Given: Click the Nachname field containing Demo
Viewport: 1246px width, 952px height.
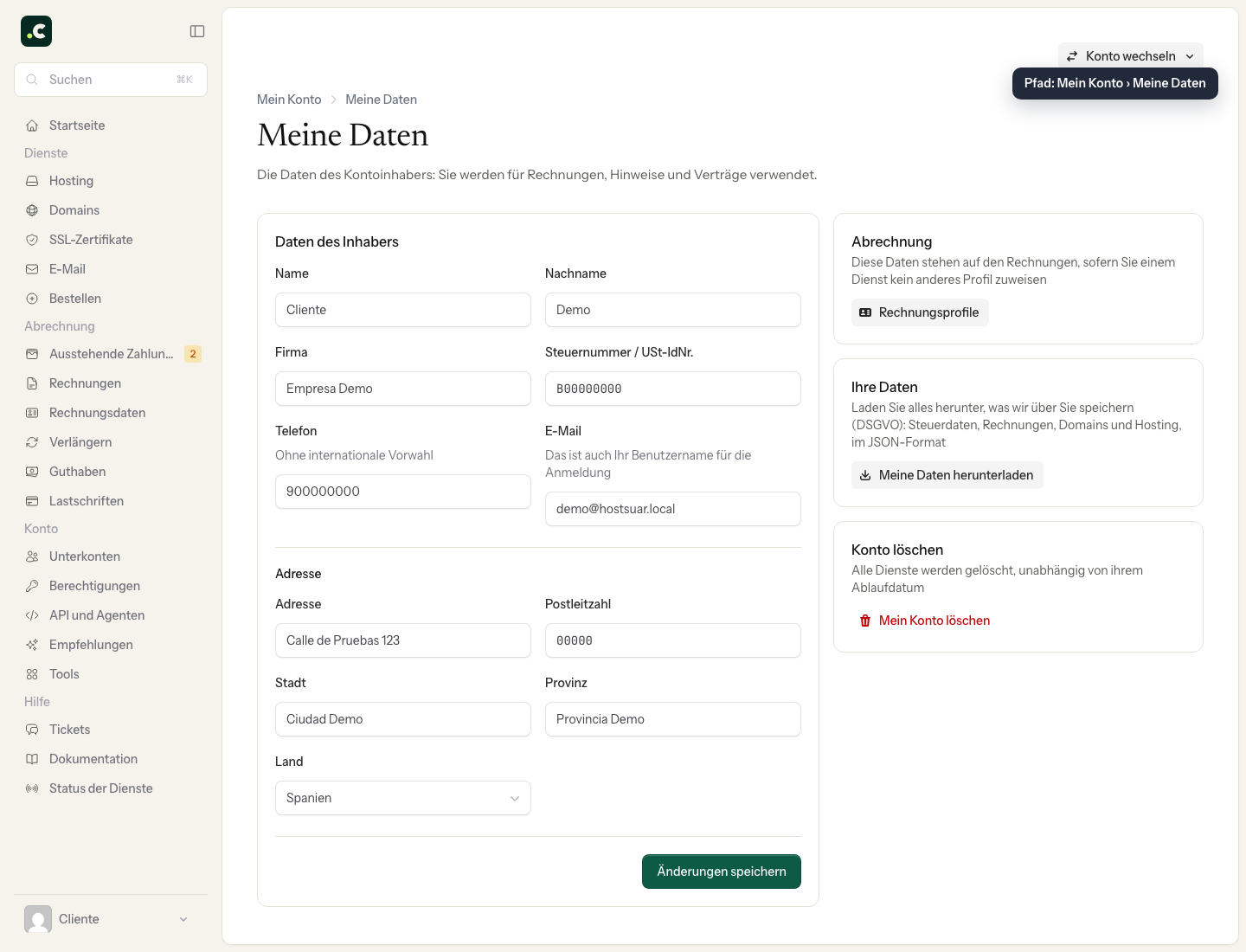Looking at the screenshot, I should 673,310.
